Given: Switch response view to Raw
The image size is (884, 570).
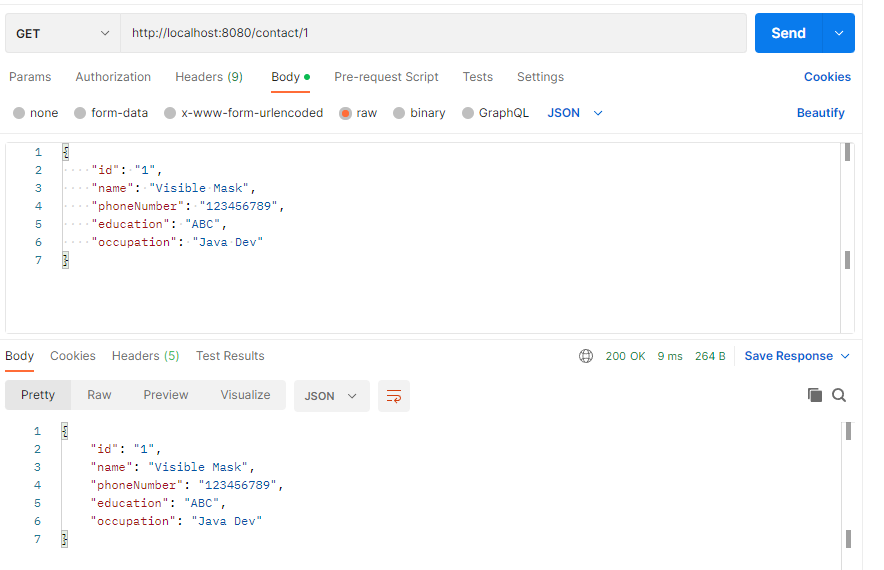Looking at the screenshot, I should 99,395.
